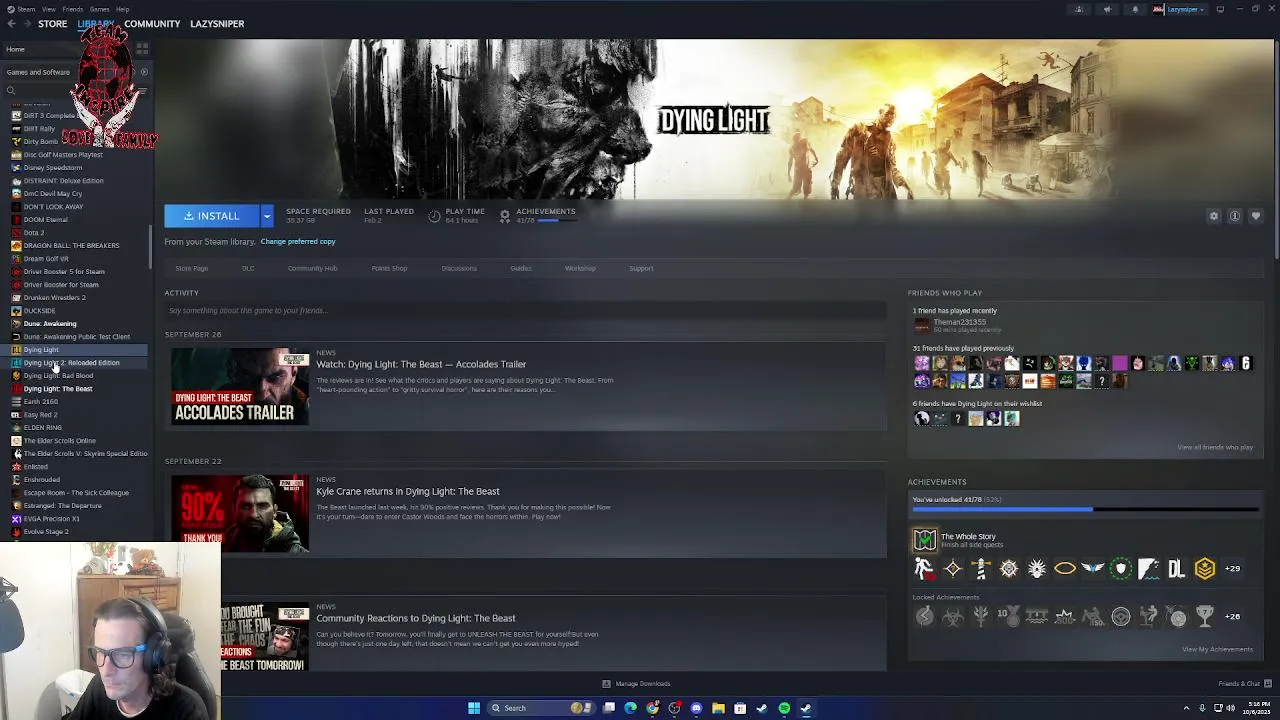Click the trophy locked achievement icon
The width and height of the screenshot is (1280, 720).
(1204, 617)
